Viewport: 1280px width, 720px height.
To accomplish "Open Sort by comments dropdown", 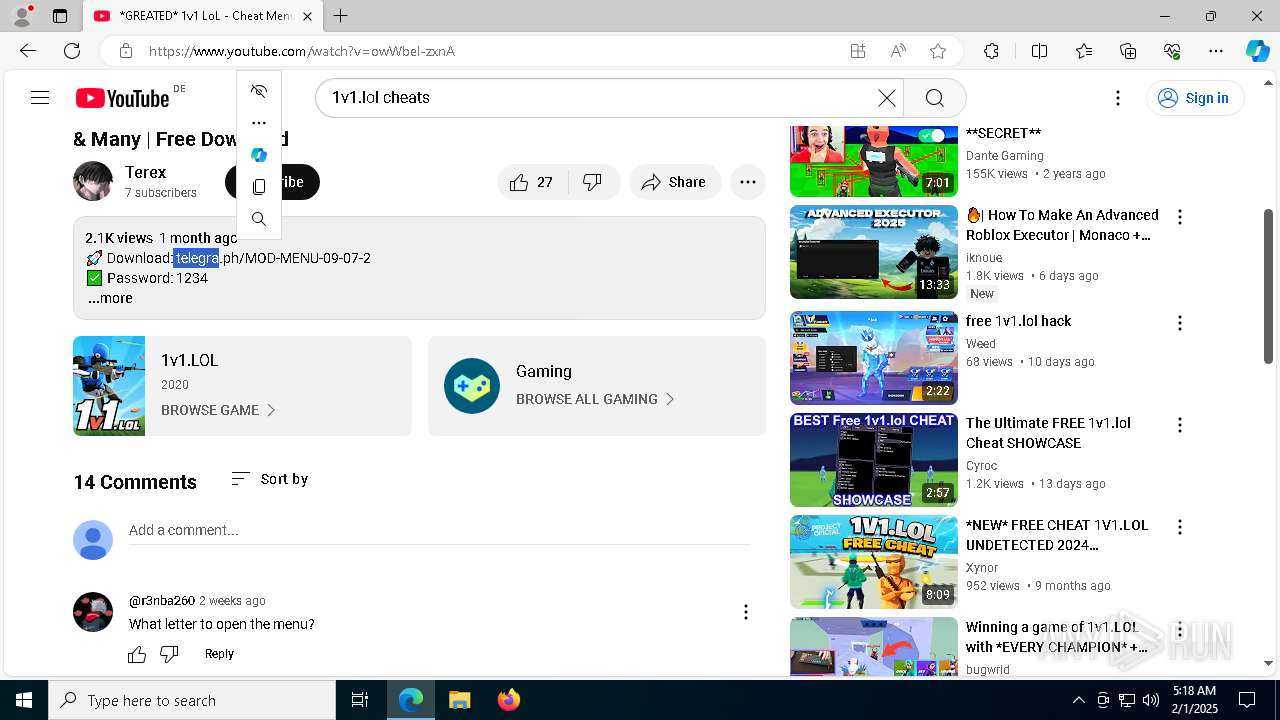I will [269, 479].
